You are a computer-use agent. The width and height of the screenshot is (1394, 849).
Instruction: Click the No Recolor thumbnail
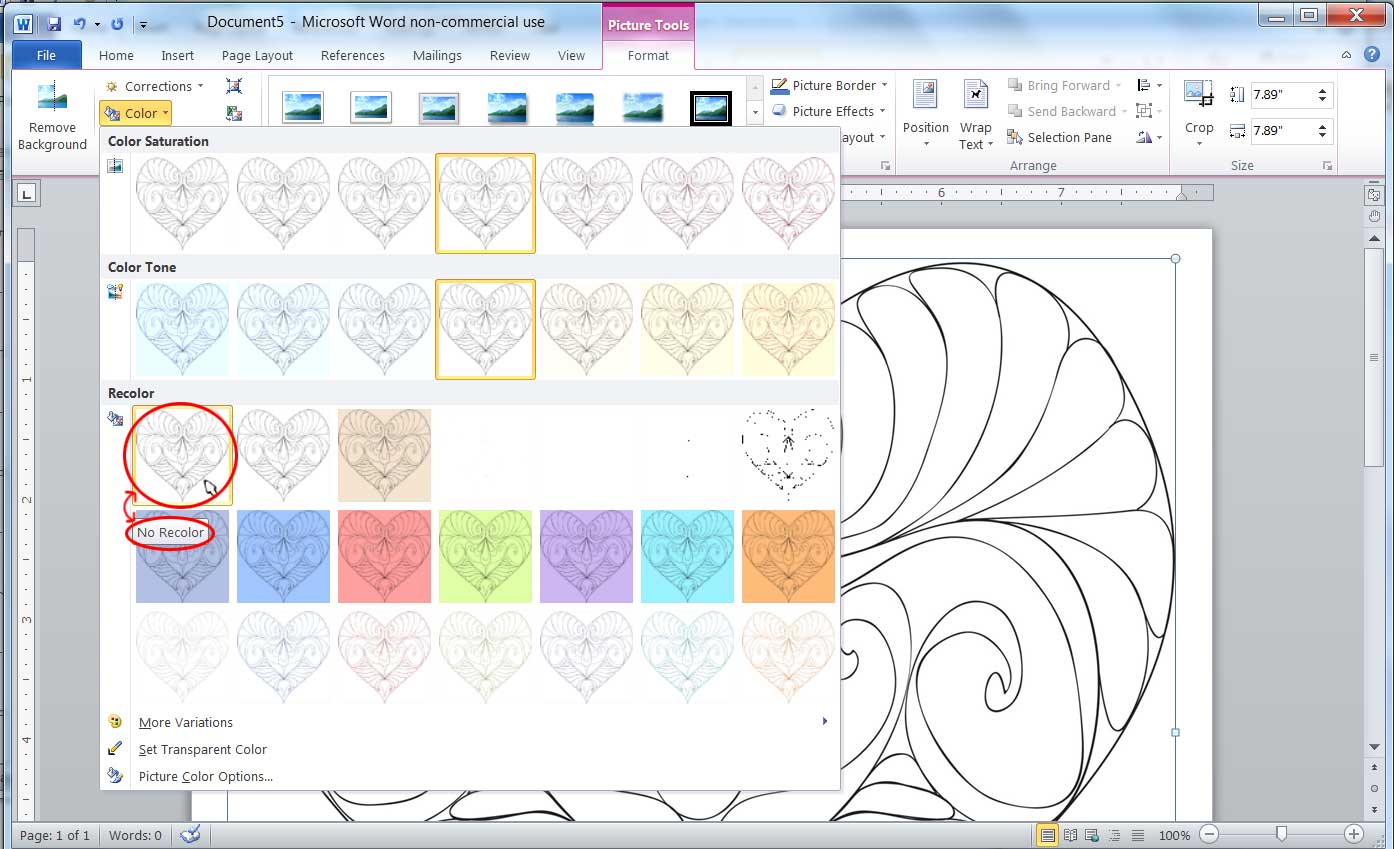[181, 455]
